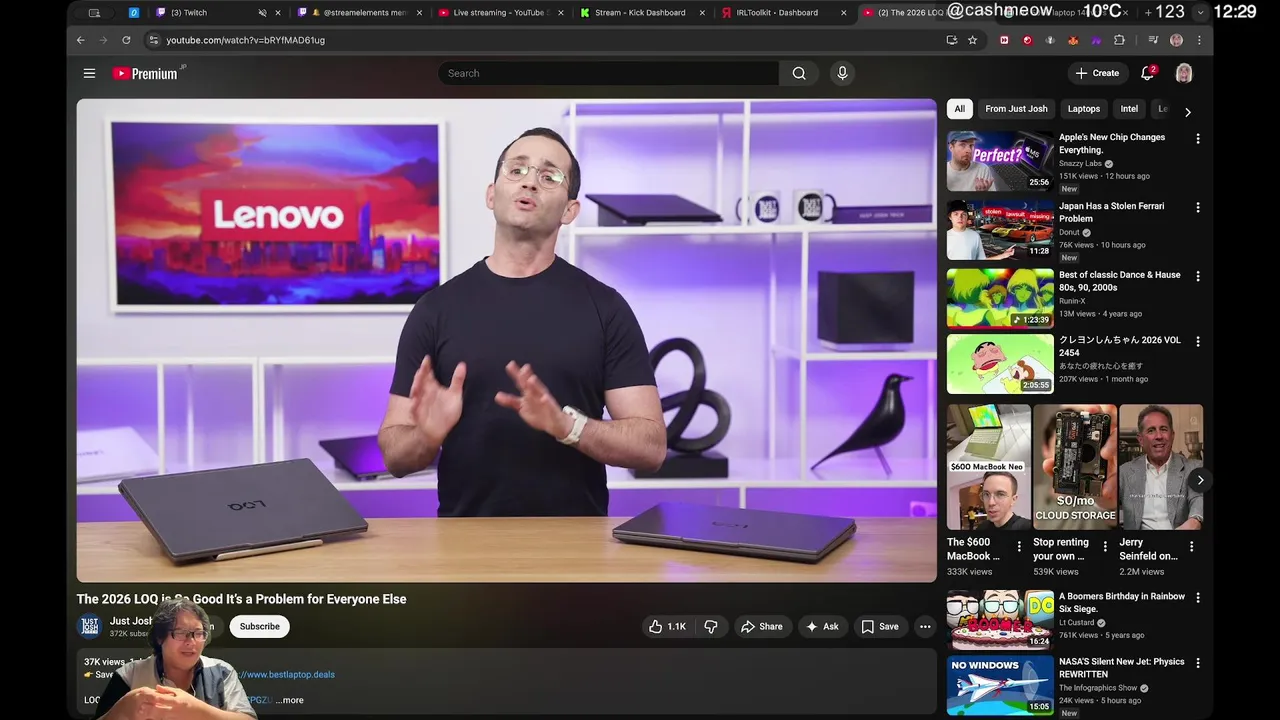Open the YouTube hamburger guide menu
Viewport: 1280px width, 720px height.
[89, 73]
